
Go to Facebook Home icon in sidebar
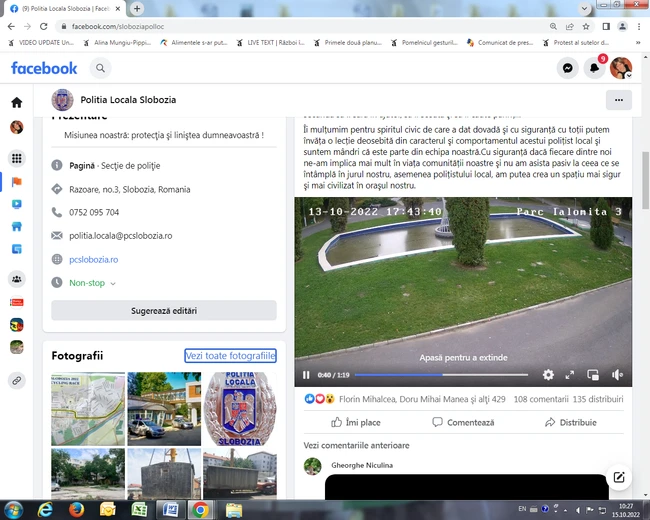[17, 102]
